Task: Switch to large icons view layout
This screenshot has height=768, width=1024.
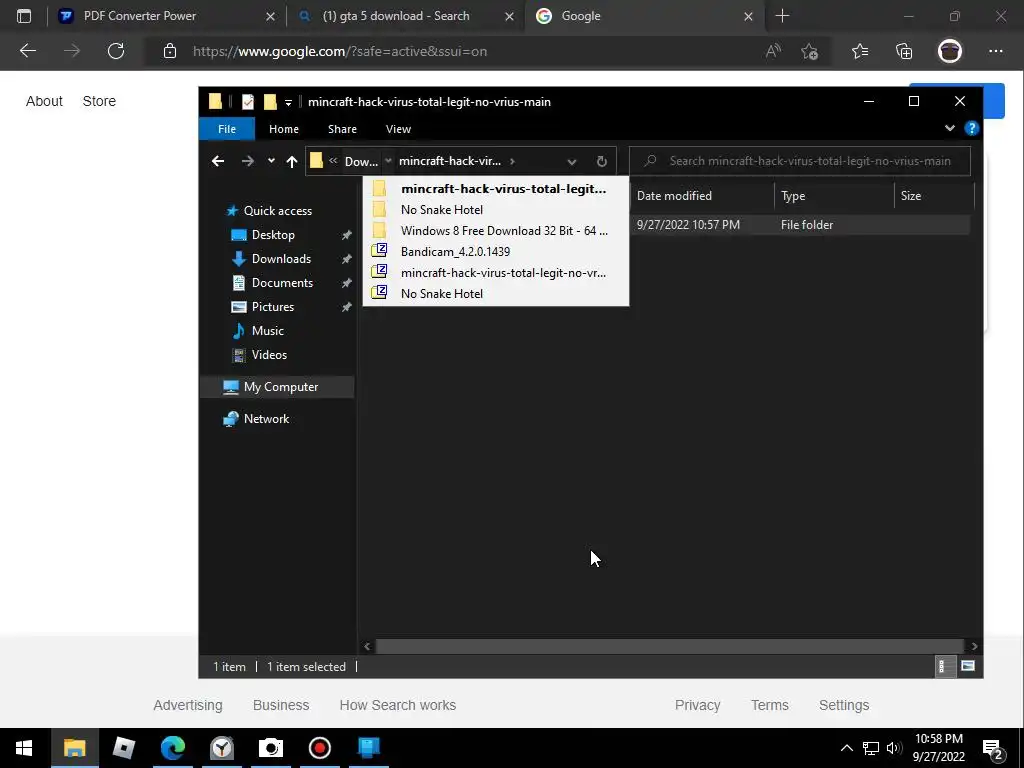Action: [968, 667]
